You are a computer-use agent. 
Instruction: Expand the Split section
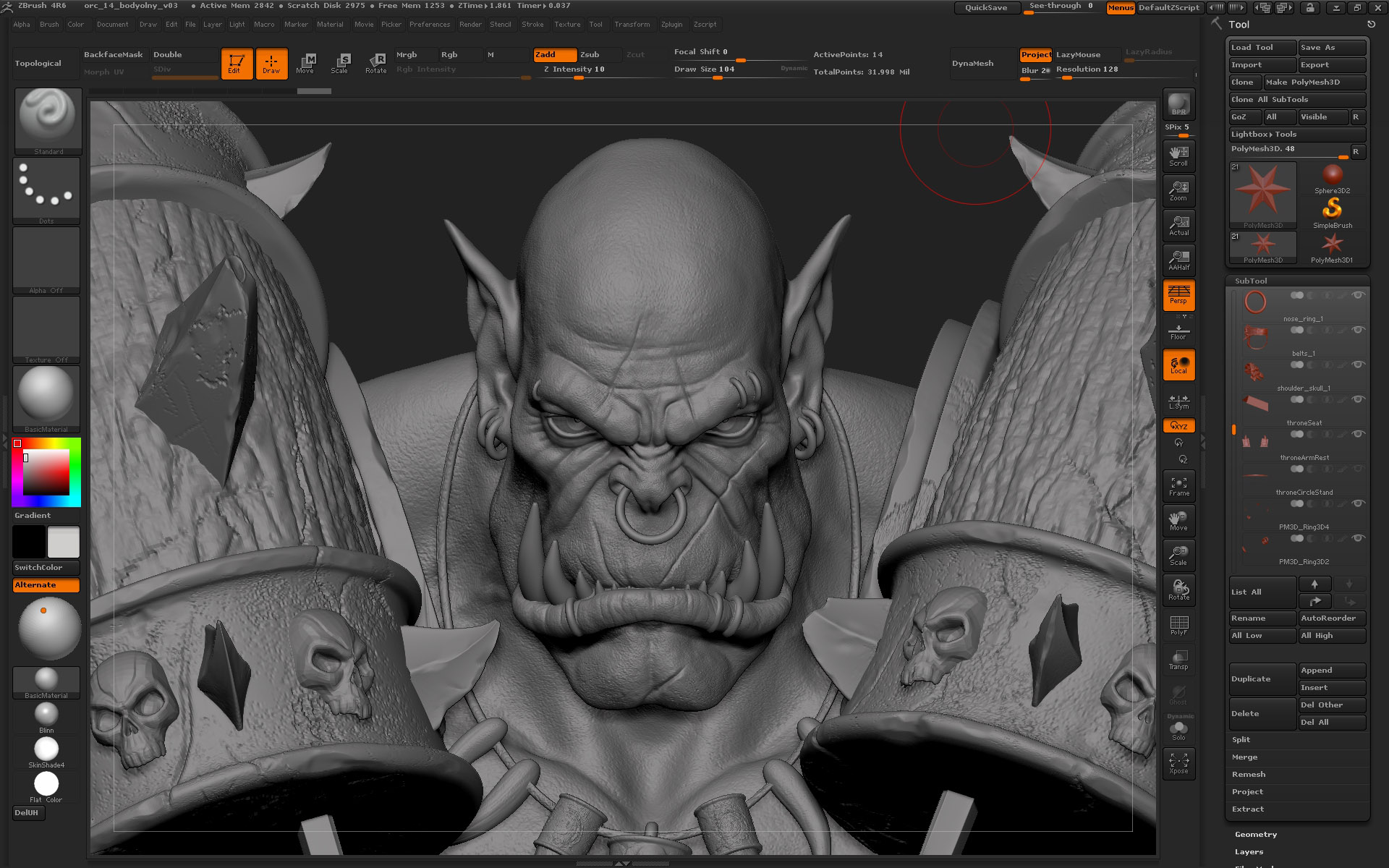tap(1241, 740)
